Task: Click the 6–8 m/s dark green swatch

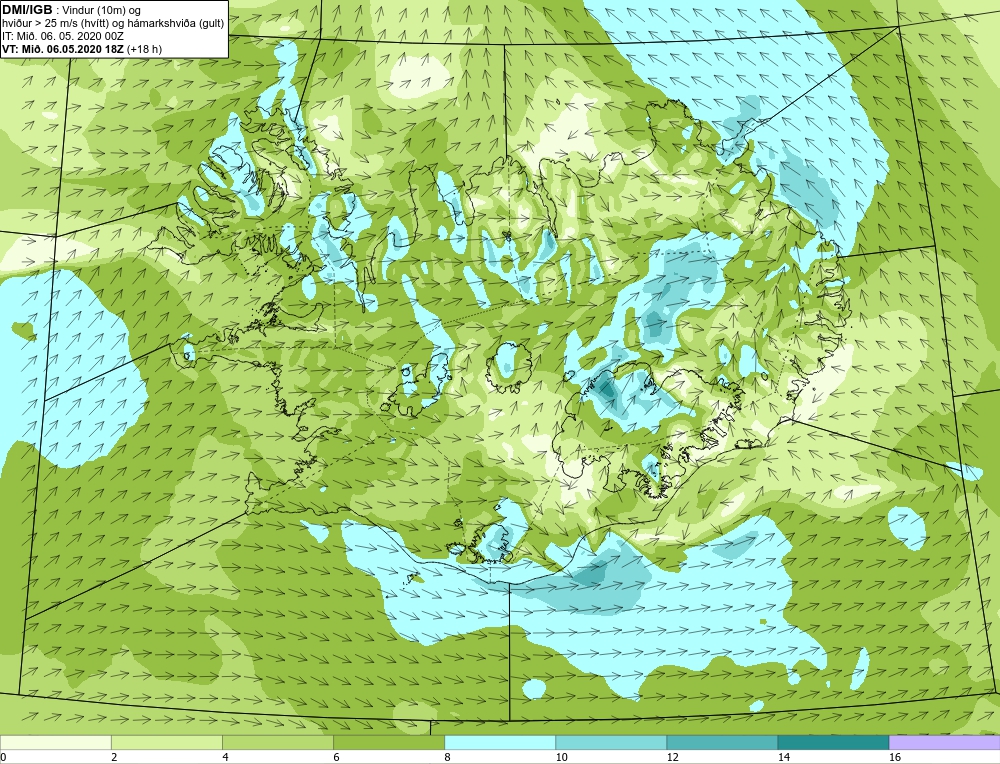Action: (389, 742)
